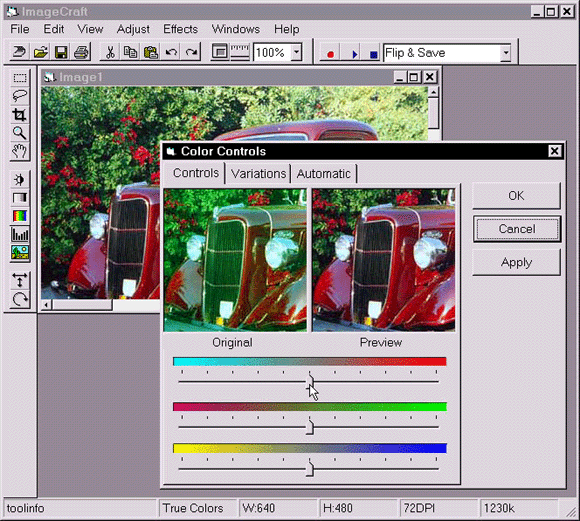Click the New image toolbar icon

tap(19, 52)
